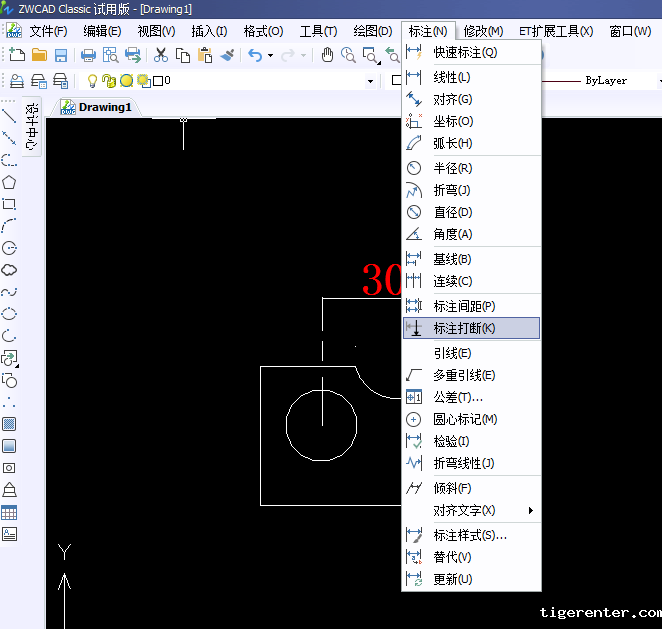The width and height of the screenshot is (662, 629).
Task: Open the 文件(F) menu
Action: click(x=48, y=31)
